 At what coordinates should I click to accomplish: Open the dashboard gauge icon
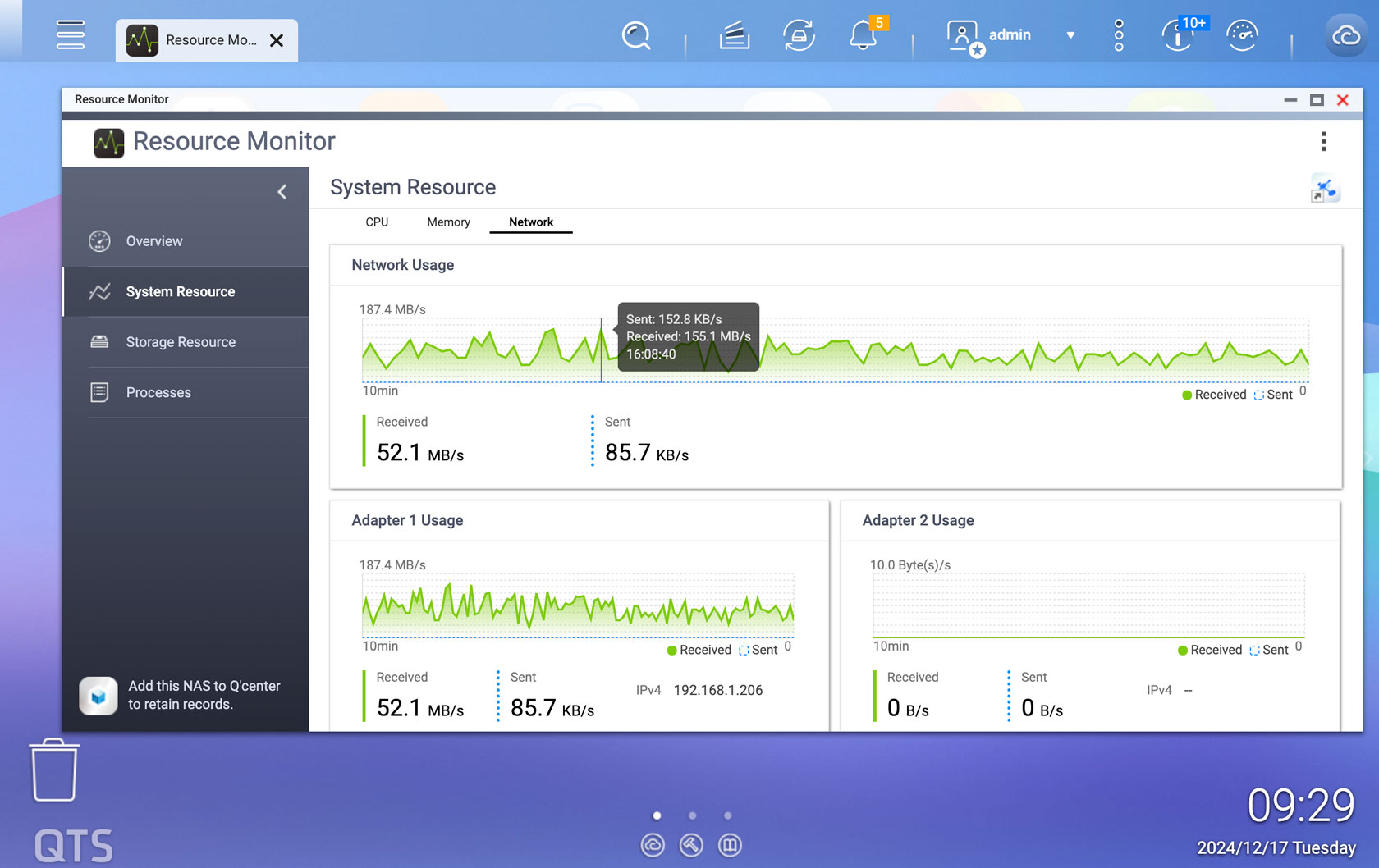tap(1242, 35)
